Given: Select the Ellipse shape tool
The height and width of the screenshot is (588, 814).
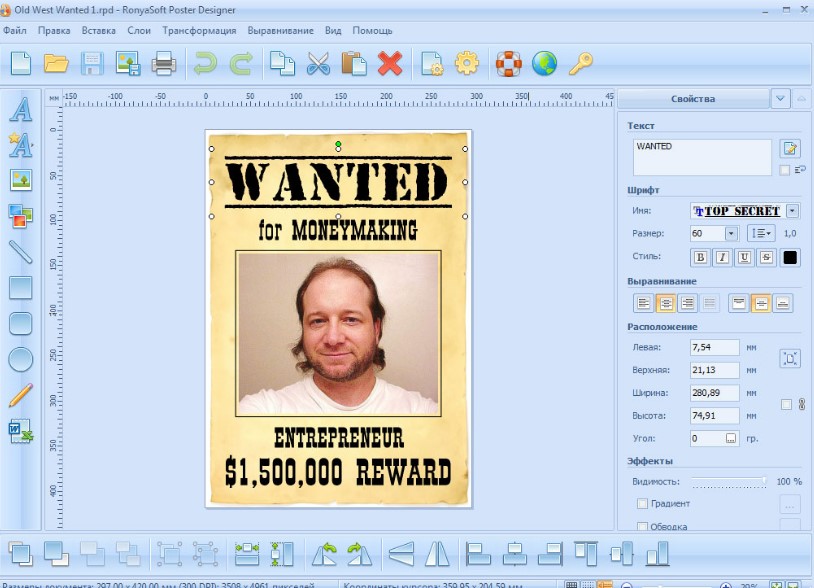Looking at the screenshot, I should [x=20, y=358].
